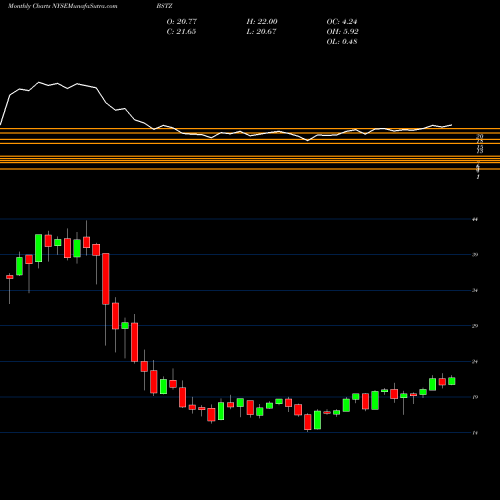Click the 19 price axis label
The height and width of the screenshot is (500, 500).
(475, 397)
